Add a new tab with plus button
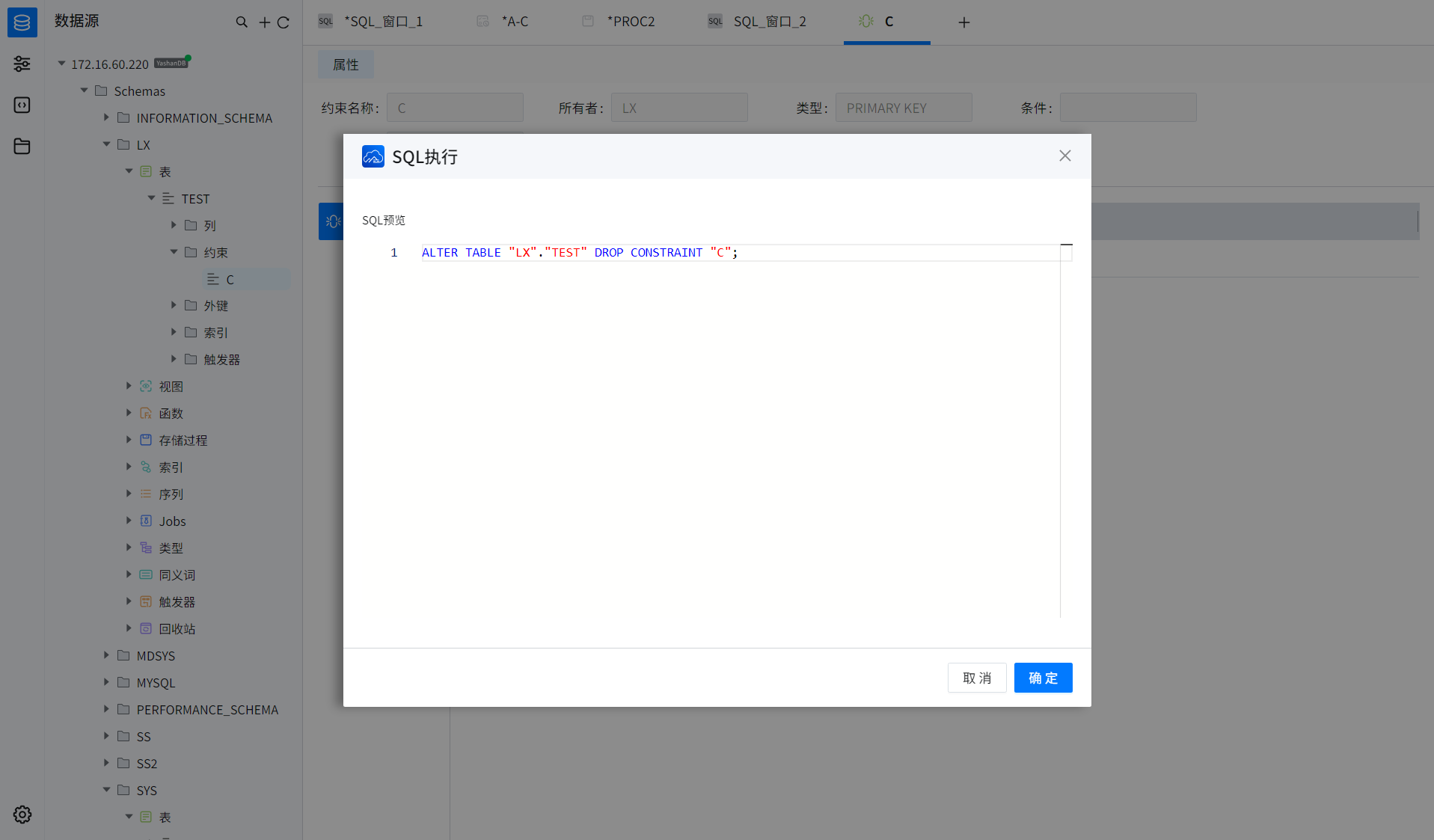This screenshot has height=840, width=1434. (x=963, y=22)
